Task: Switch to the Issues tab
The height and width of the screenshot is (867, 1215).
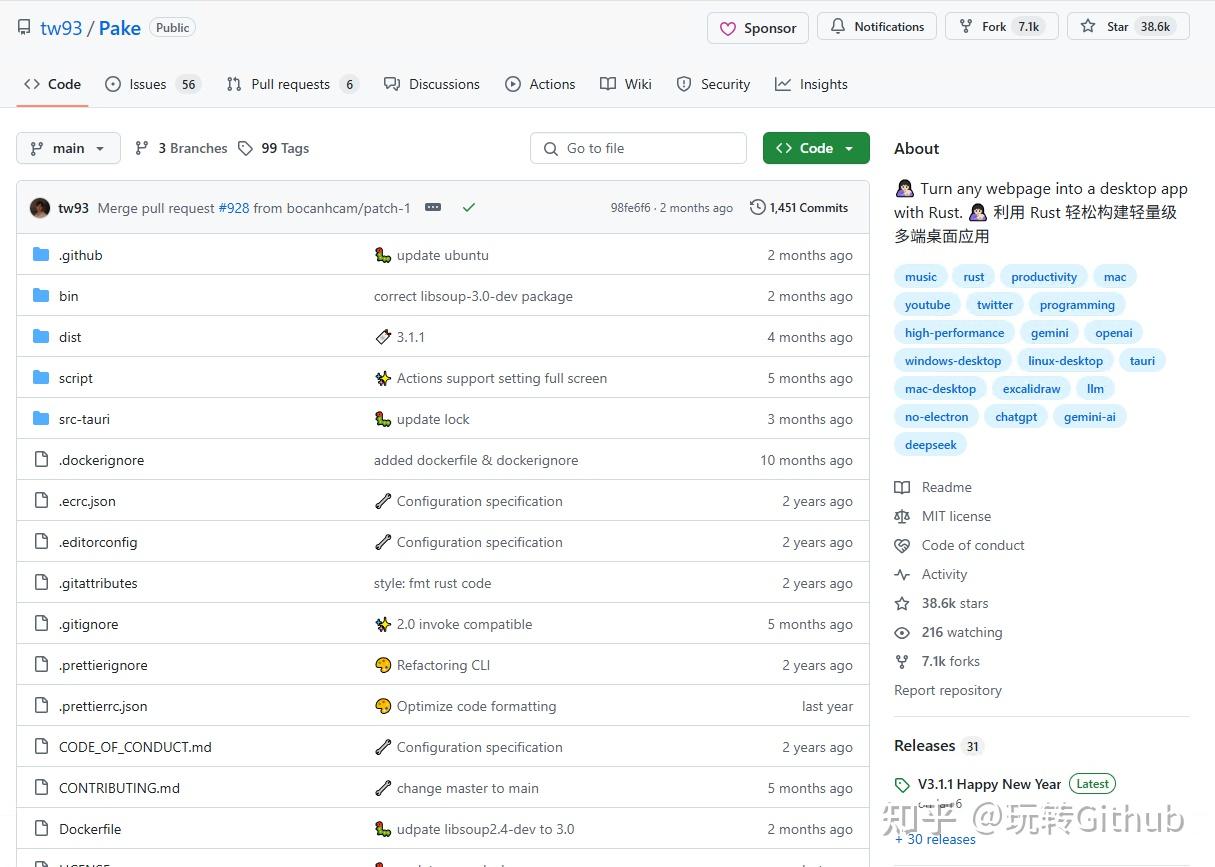Action: pos(146,84)
